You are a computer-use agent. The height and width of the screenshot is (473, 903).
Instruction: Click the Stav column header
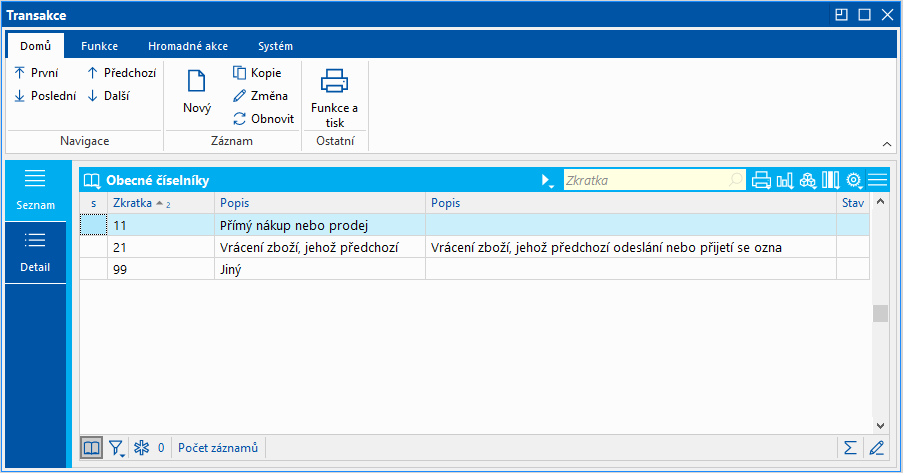[x=853, y=203]
